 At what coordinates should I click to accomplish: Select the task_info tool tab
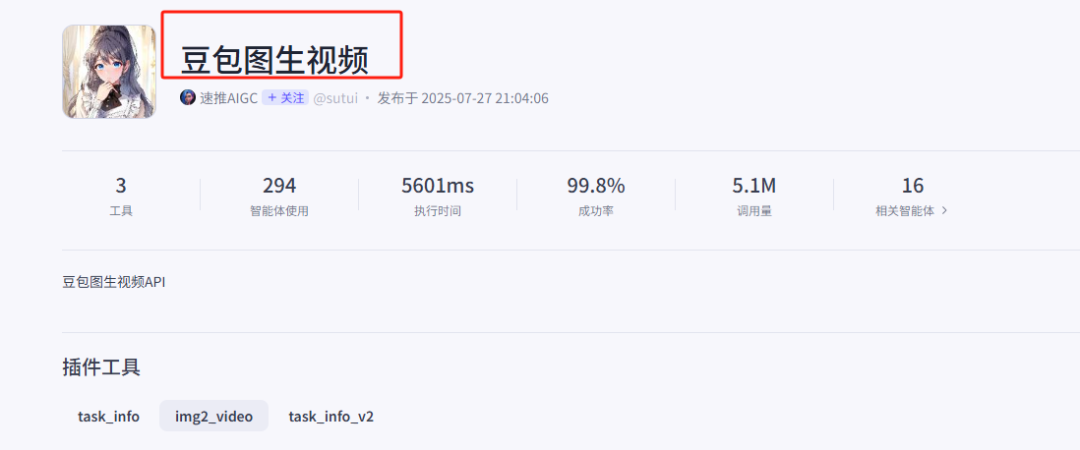(x=109, y=416)
